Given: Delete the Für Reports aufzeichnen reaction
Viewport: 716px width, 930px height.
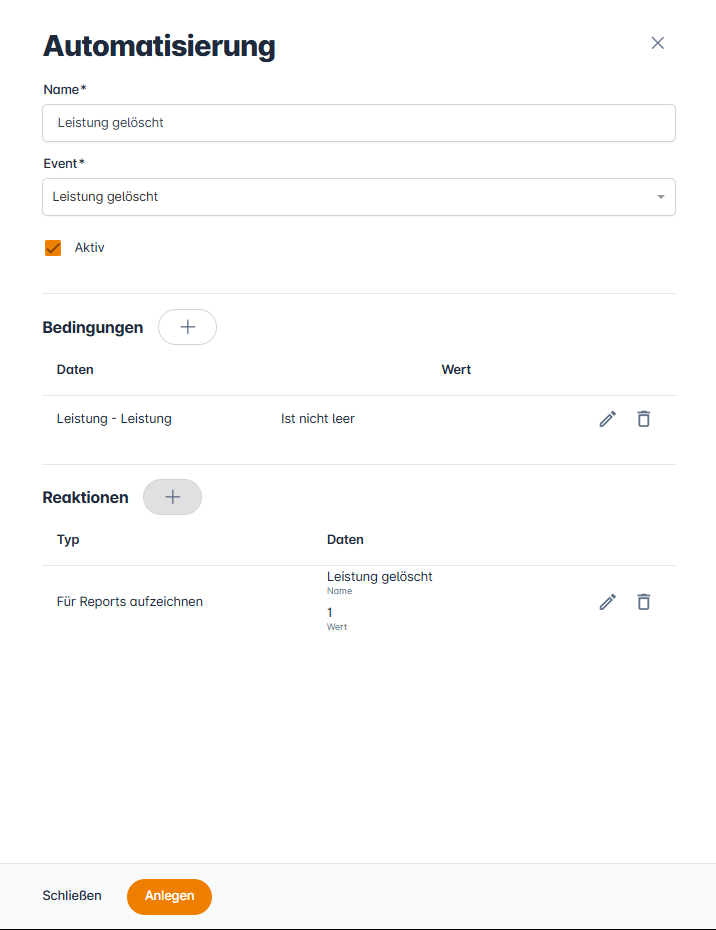Looking at the screenshot, I should point(644,602).
